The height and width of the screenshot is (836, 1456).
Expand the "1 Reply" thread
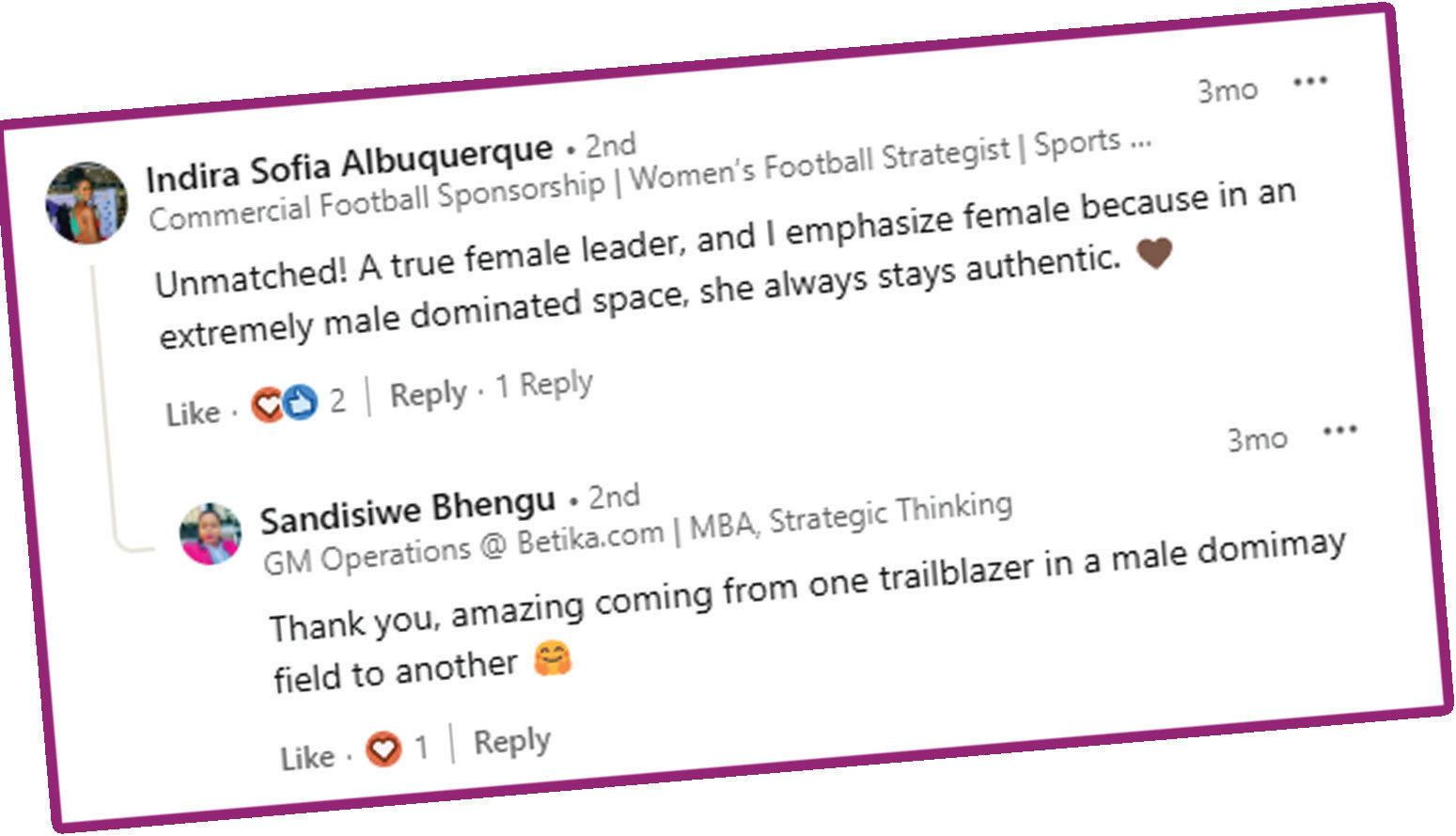click(544, 385)
